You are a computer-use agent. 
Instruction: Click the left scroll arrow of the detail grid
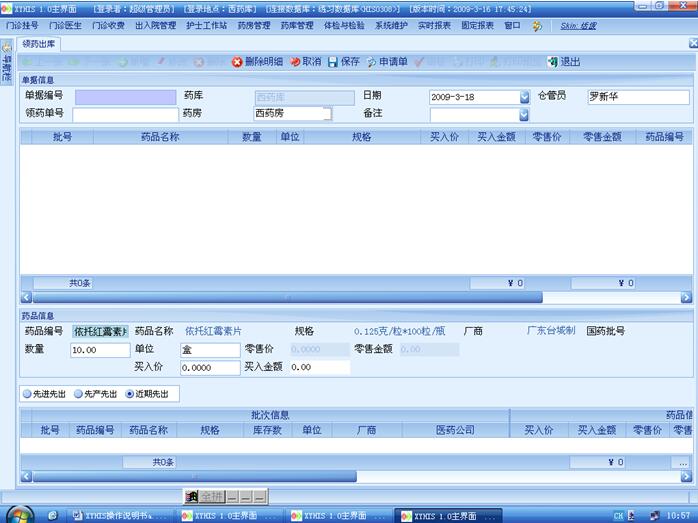pos(26,297)
